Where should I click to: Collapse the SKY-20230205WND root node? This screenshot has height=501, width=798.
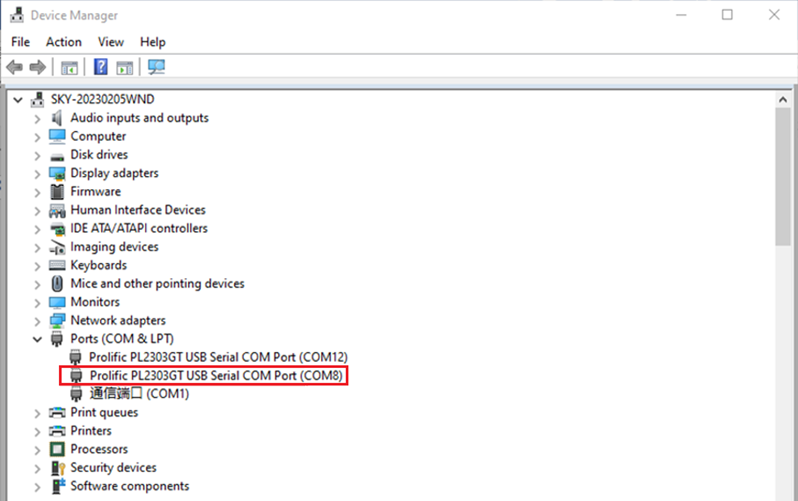click(18, 100)
